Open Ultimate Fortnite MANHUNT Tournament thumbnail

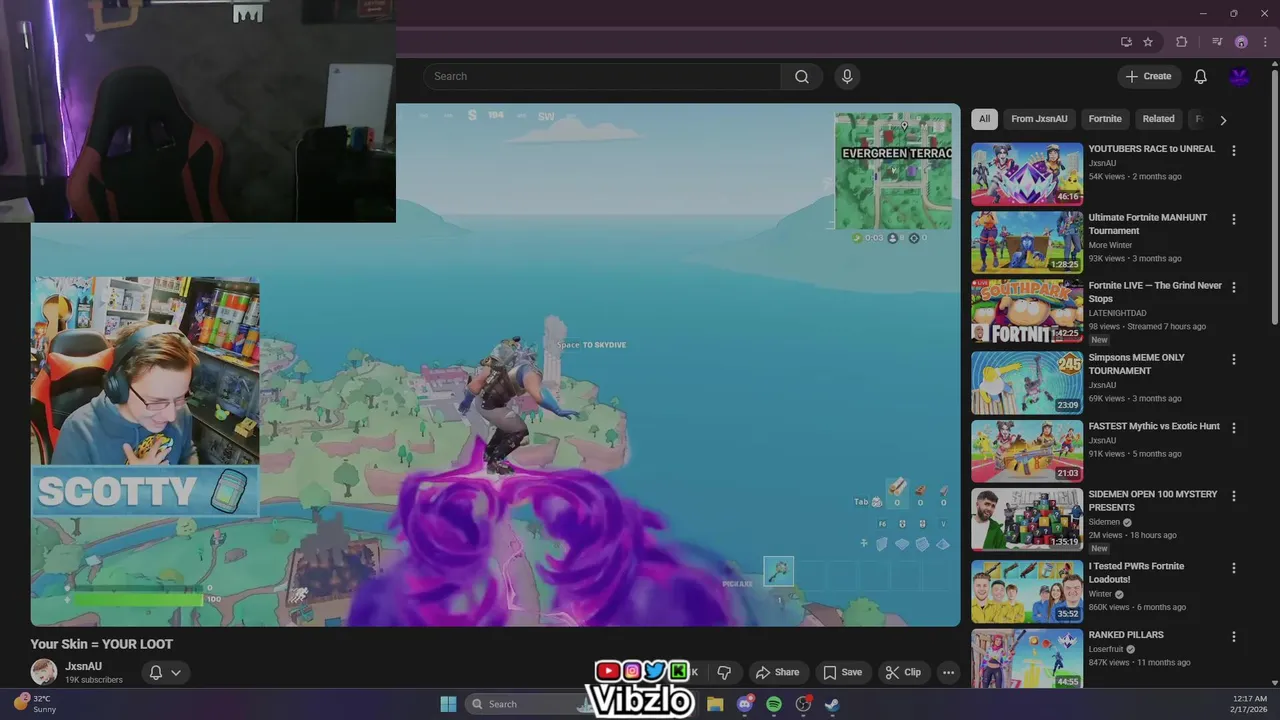click(1027, 242)
